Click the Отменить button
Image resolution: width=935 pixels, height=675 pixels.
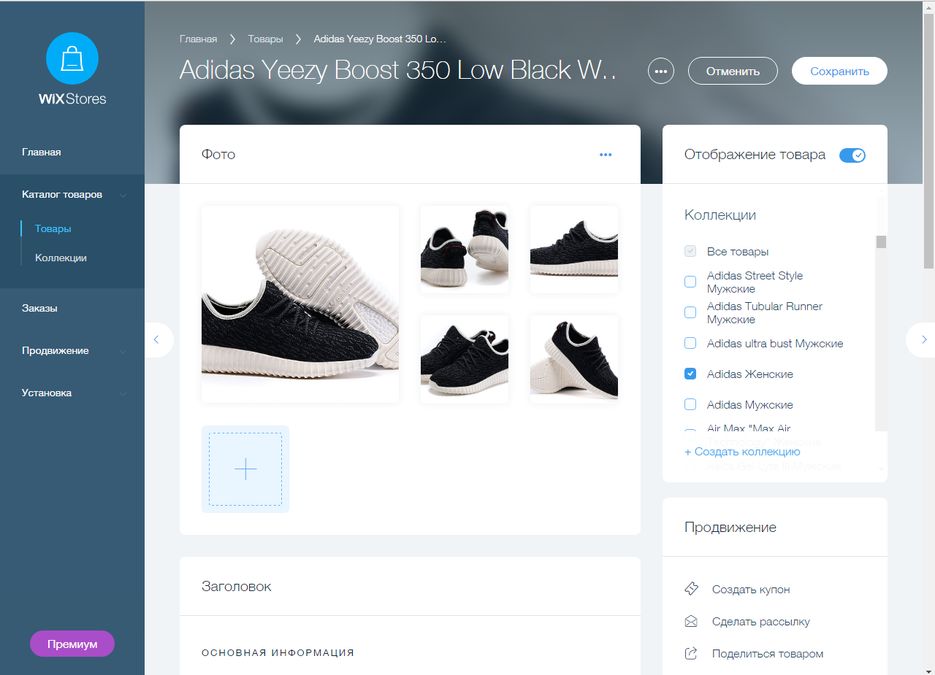tap(733, 71)
